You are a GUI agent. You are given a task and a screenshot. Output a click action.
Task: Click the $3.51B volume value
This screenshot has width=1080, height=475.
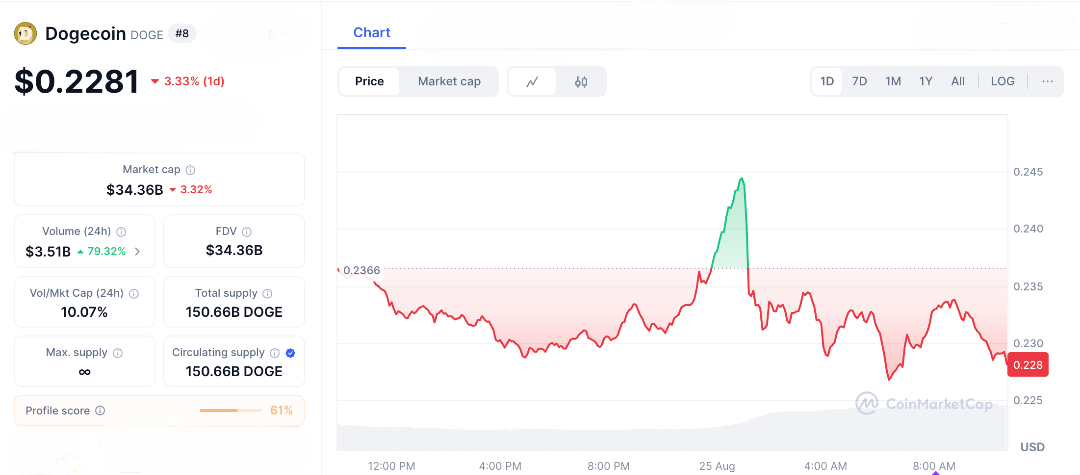click(48, 252)
